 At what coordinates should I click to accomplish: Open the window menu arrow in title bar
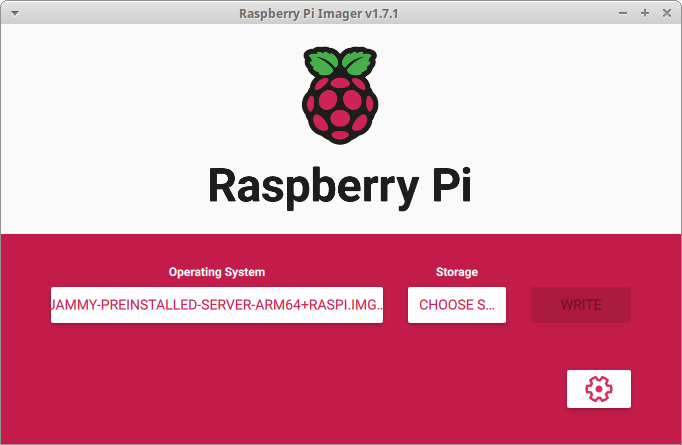[15, 13]
